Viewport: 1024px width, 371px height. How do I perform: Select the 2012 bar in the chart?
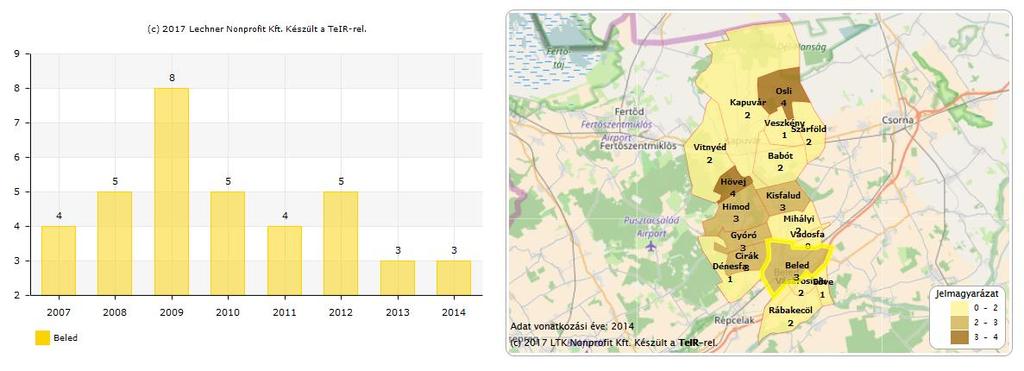tap(341, 243)
